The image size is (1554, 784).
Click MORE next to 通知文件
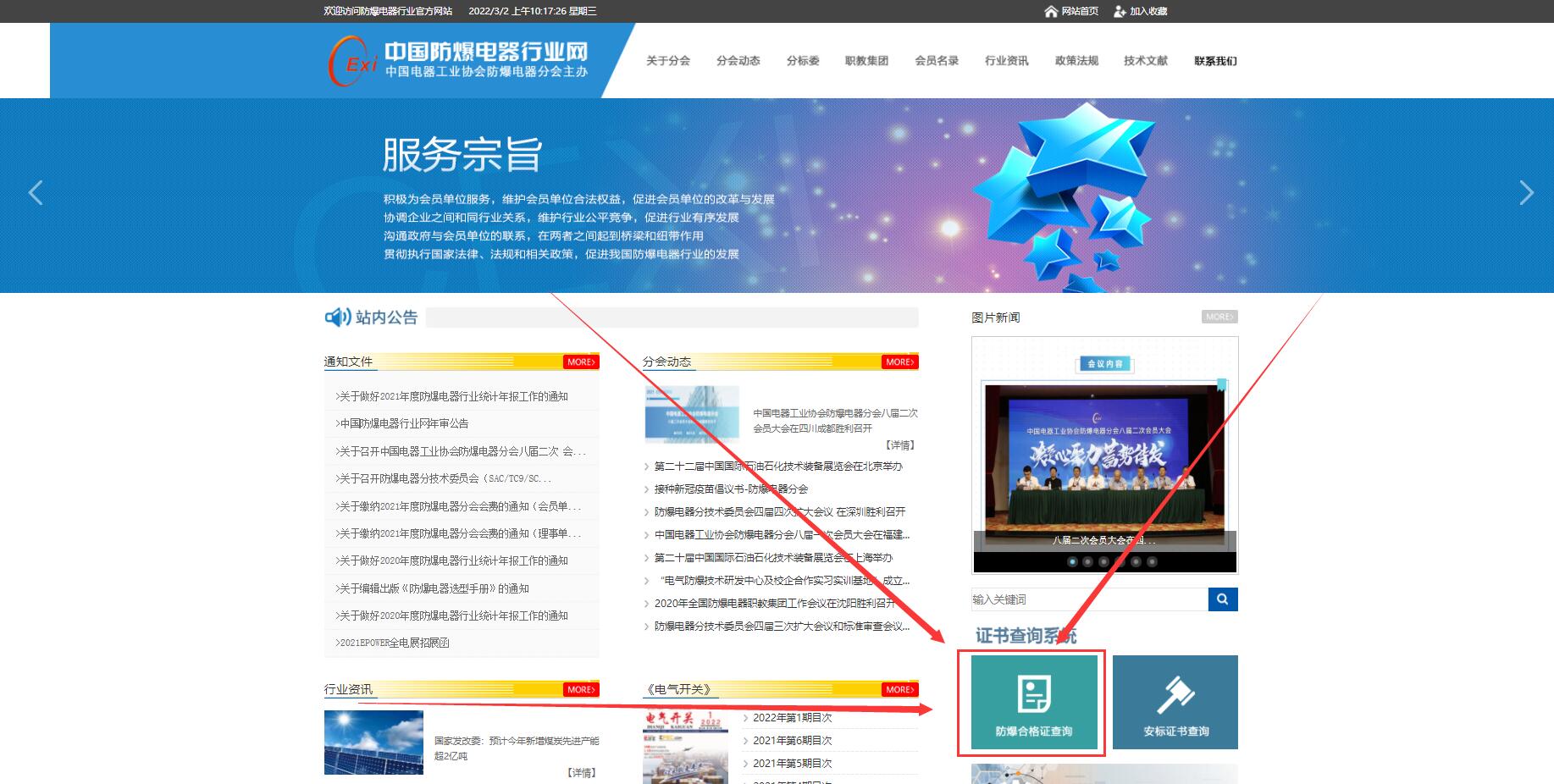point(580,362)
